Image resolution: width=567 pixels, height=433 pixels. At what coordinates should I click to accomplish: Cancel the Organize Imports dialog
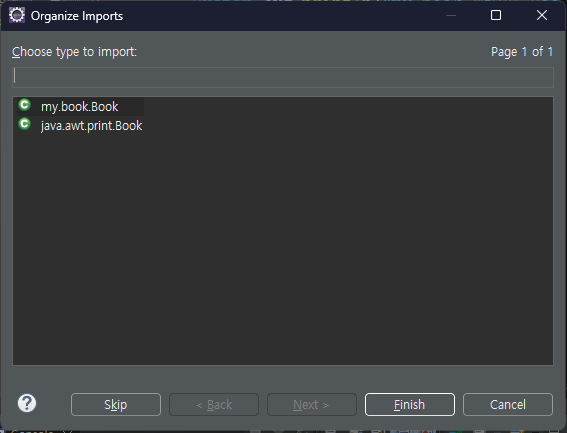(x=508, y=404)
